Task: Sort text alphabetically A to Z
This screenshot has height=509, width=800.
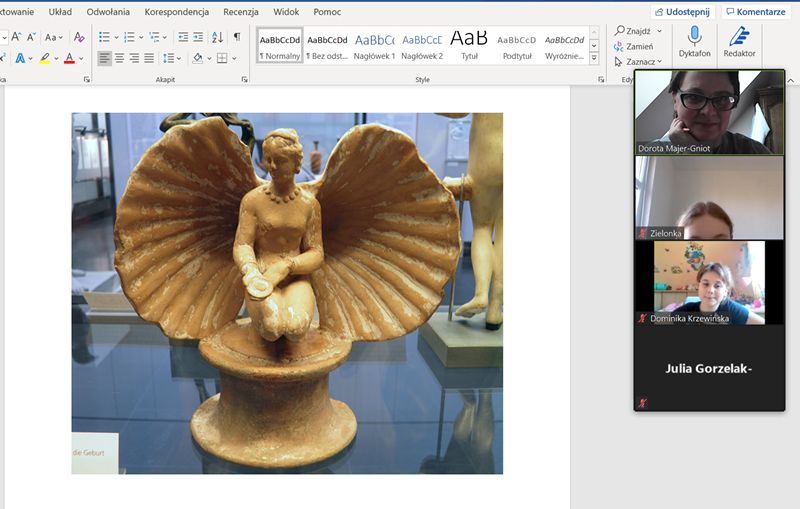Action: click(217, 37)
